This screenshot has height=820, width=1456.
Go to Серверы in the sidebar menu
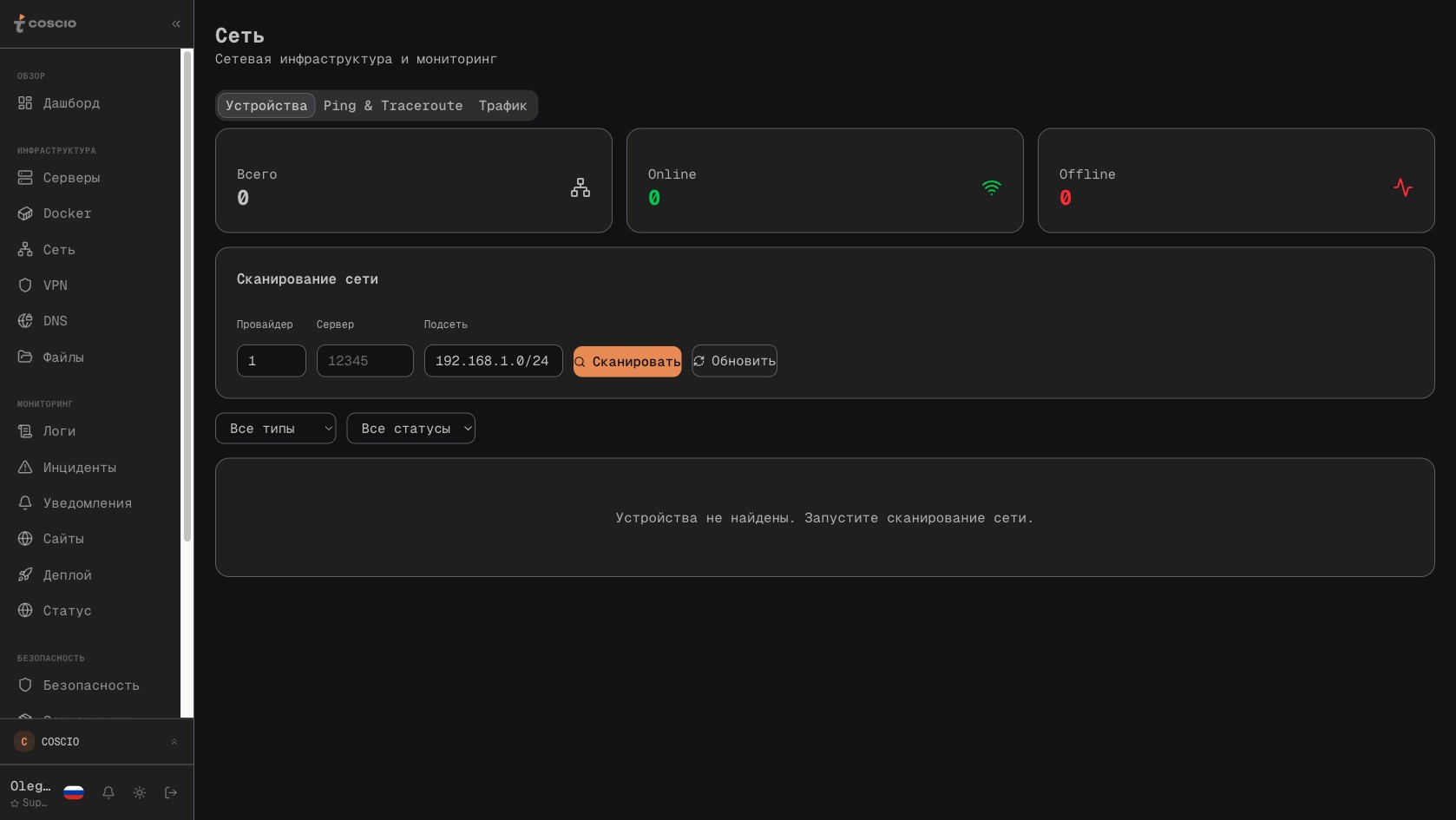tap(72, 178)
